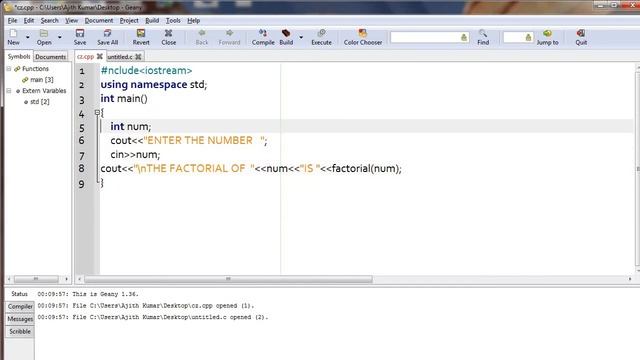Click the '#nclude<iostream>' text on line 1
Image resolution: width=640 pixels, height=360 pixels.
(146, 71)
